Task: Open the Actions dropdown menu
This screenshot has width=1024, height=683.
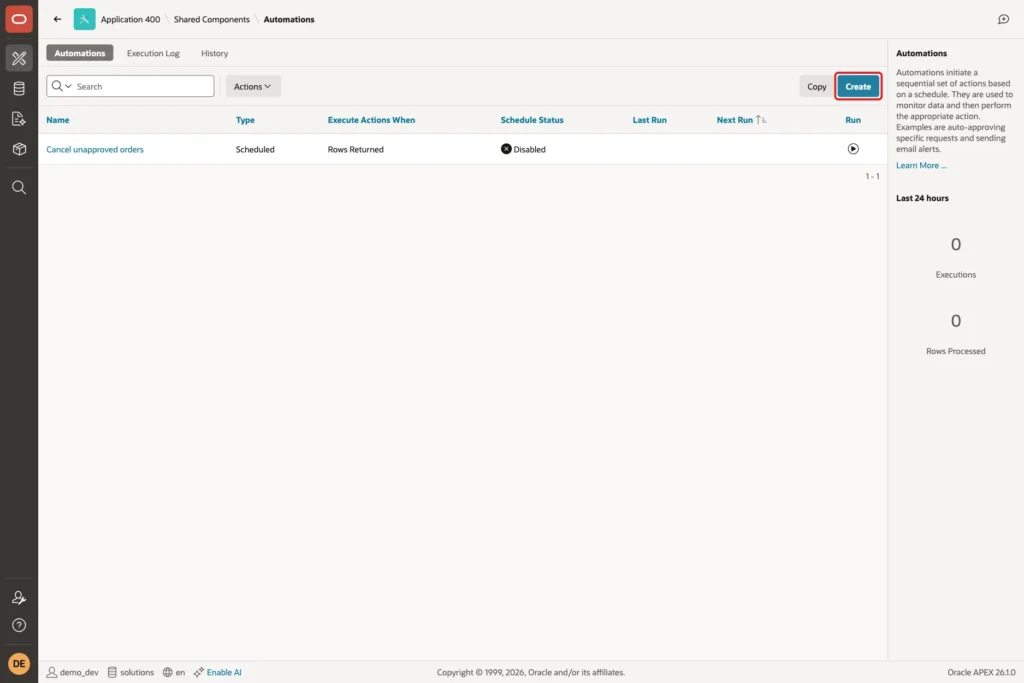Action: pyautogui.click(x=253, y=86)
